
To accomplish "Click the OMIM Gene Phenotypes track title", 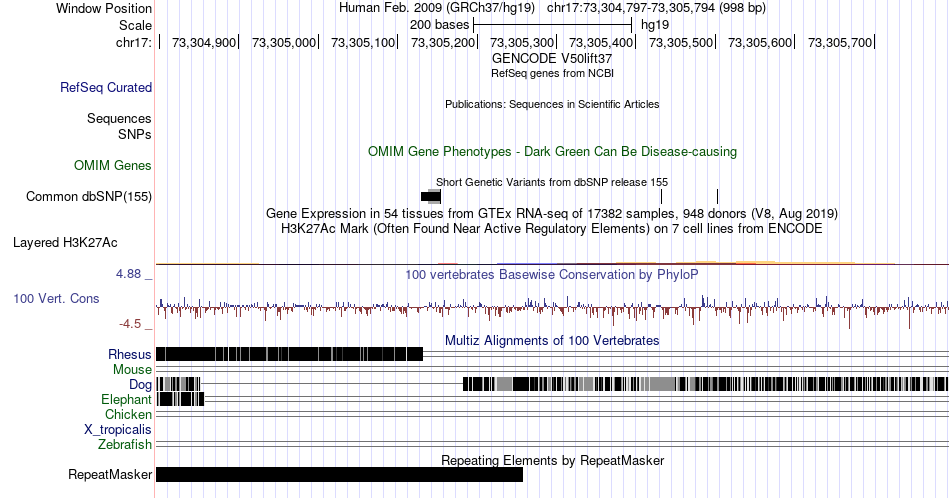I will click(552, 151).
